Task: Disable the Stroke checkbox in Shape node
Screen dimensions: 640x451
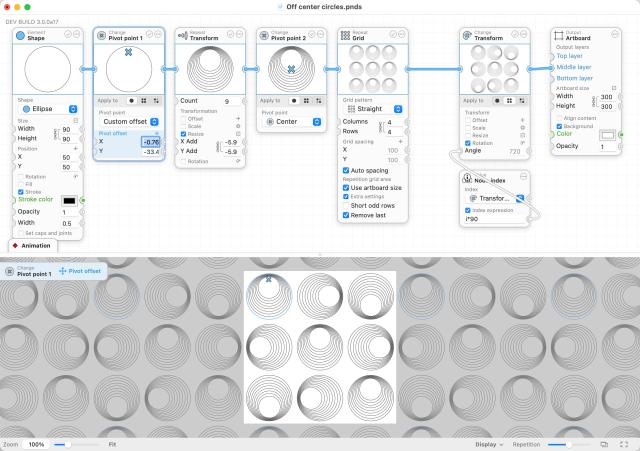Action: [20, 192]
